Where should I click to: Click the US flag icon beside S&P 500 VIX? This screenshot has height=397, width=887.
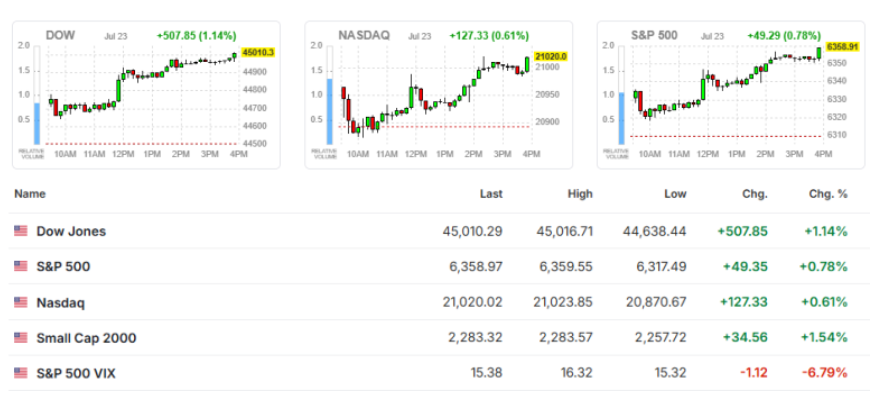(21, 373)
